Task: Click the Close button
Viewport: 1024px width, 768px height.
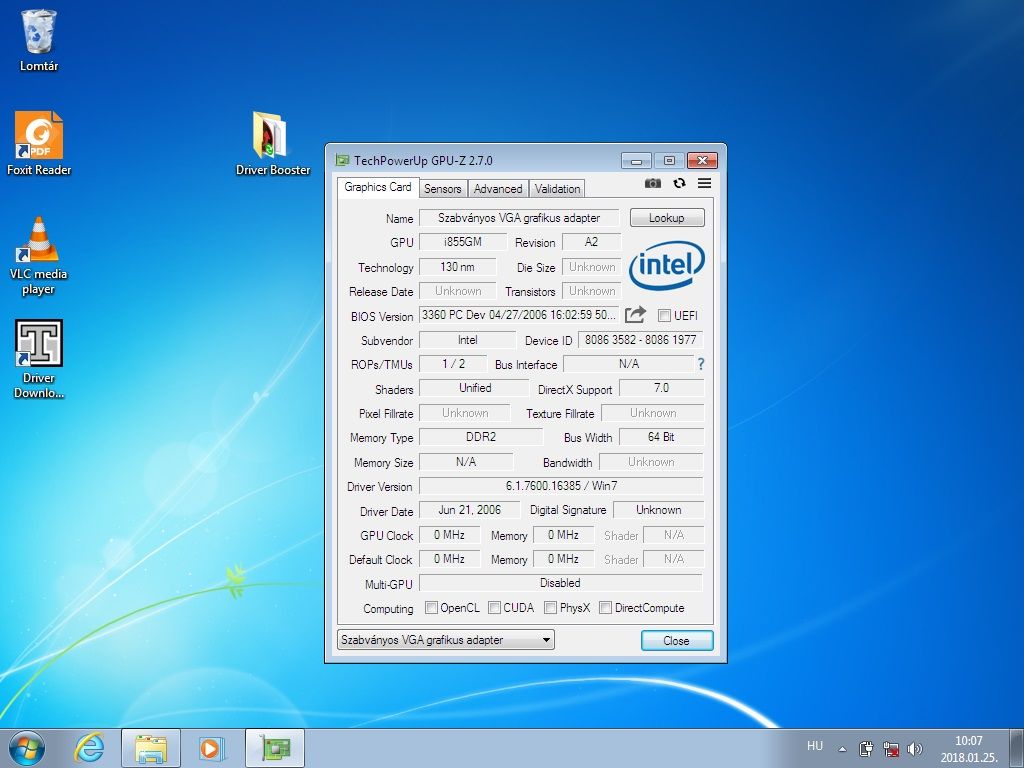Action: tap(677, 641)
